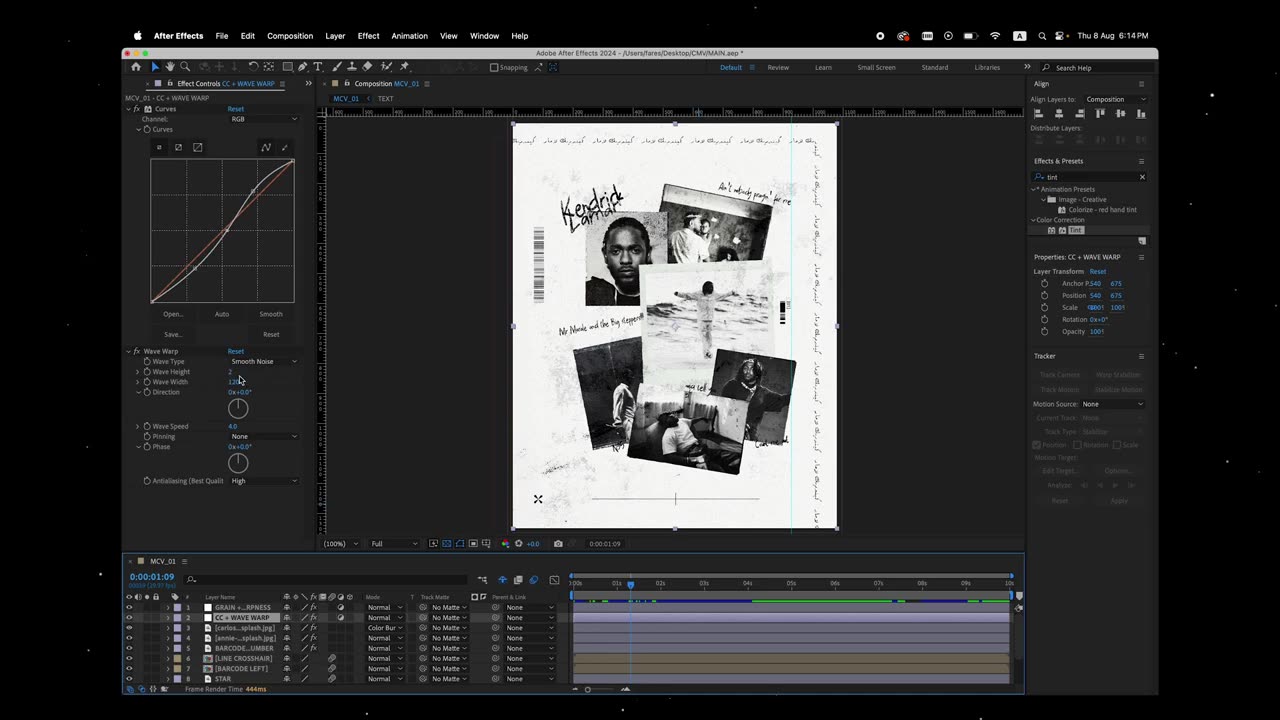
Task: Collapse the Wave Warp effect twirl
Action: [128, 351]
